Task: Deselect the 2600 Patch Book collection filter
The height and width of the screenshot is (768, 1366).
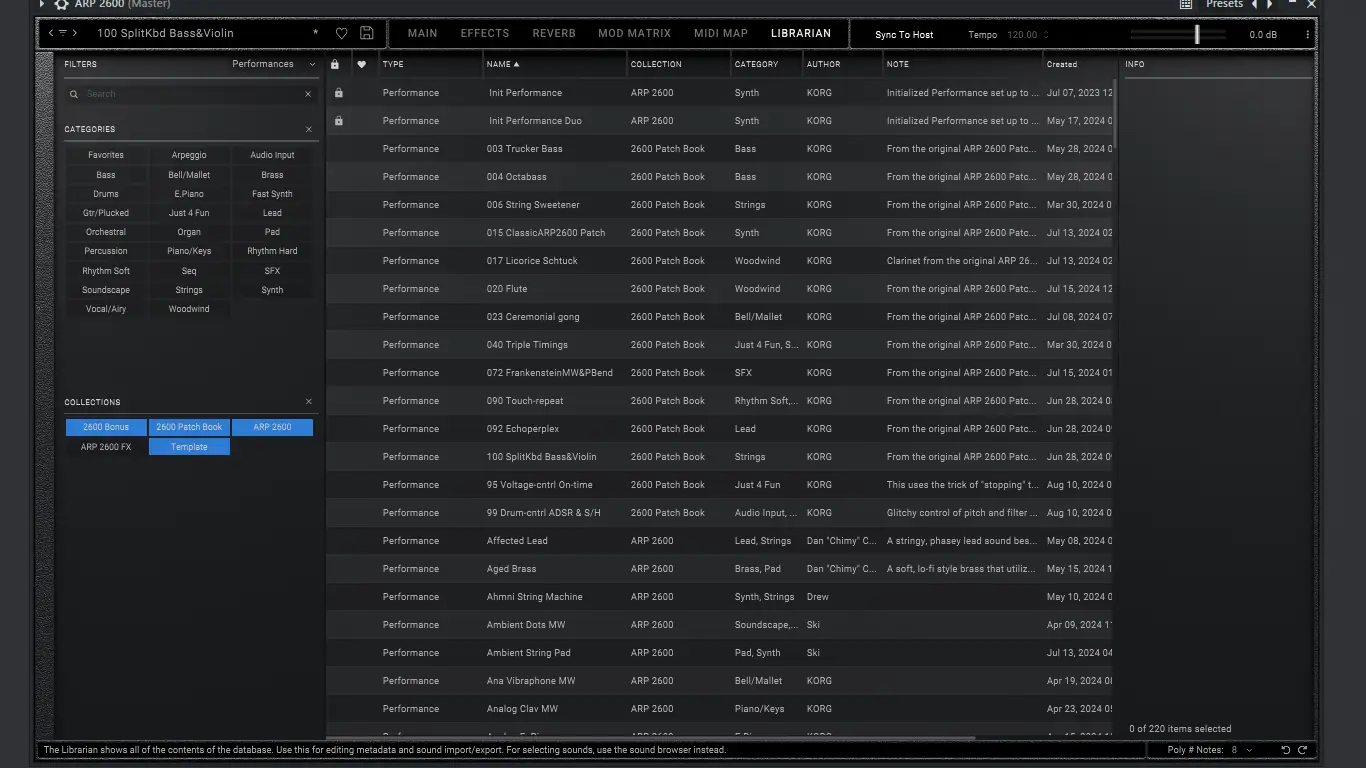Action: pyautogui.click(x=189, y=427)
